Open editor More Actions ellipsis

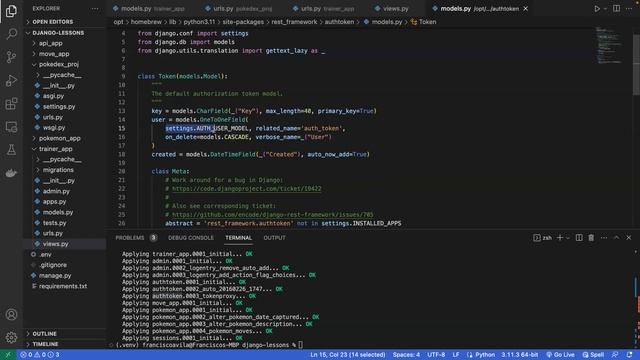click(629, 9)
